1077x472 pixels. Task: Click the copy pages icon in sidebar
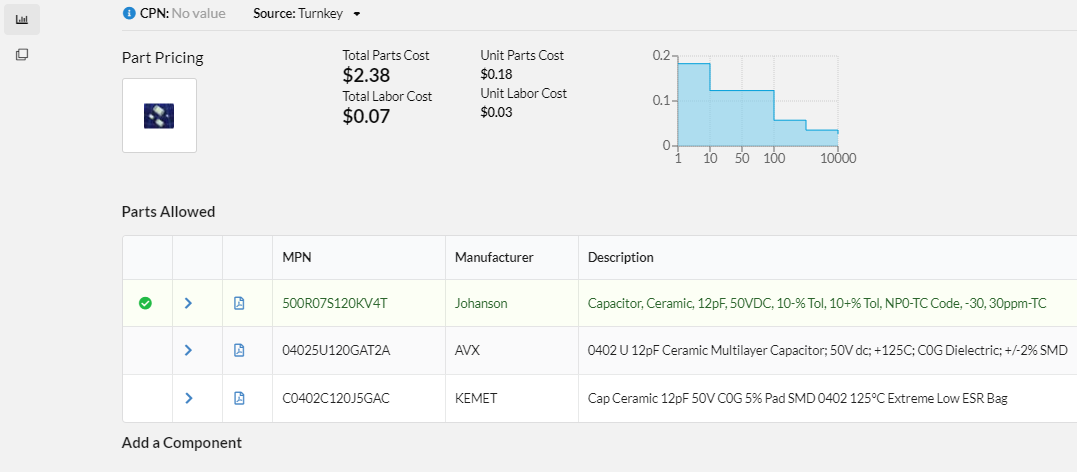click(21, 55)
